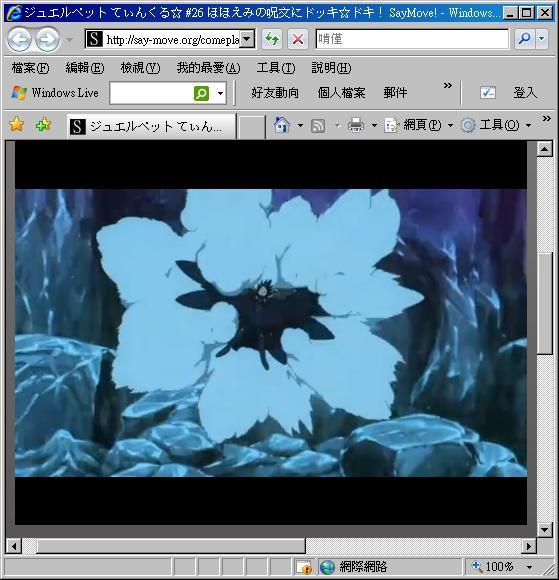The image size is (559, 580).
Task: Click the Home icon
Action: [x=282, y=125]
